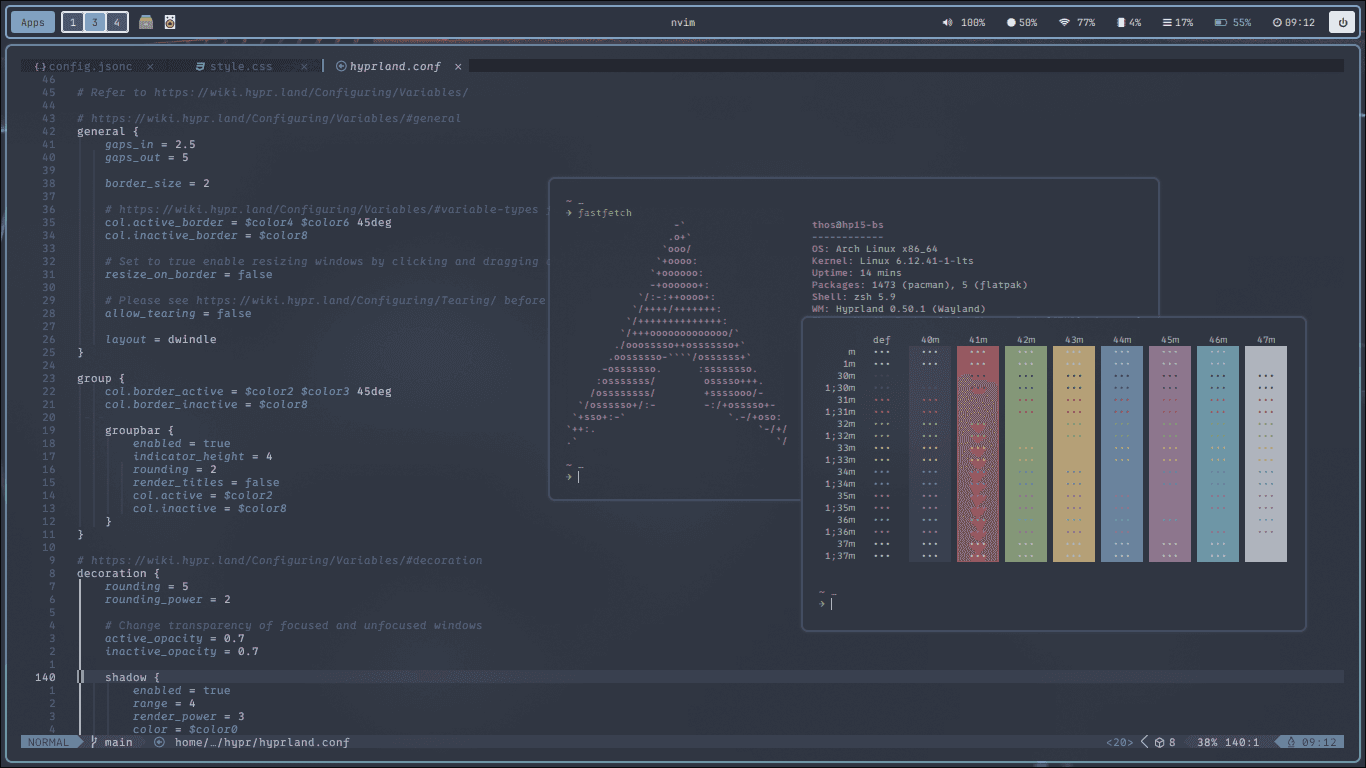Click the line 'border_size = 2'

[x=157, y=183]
